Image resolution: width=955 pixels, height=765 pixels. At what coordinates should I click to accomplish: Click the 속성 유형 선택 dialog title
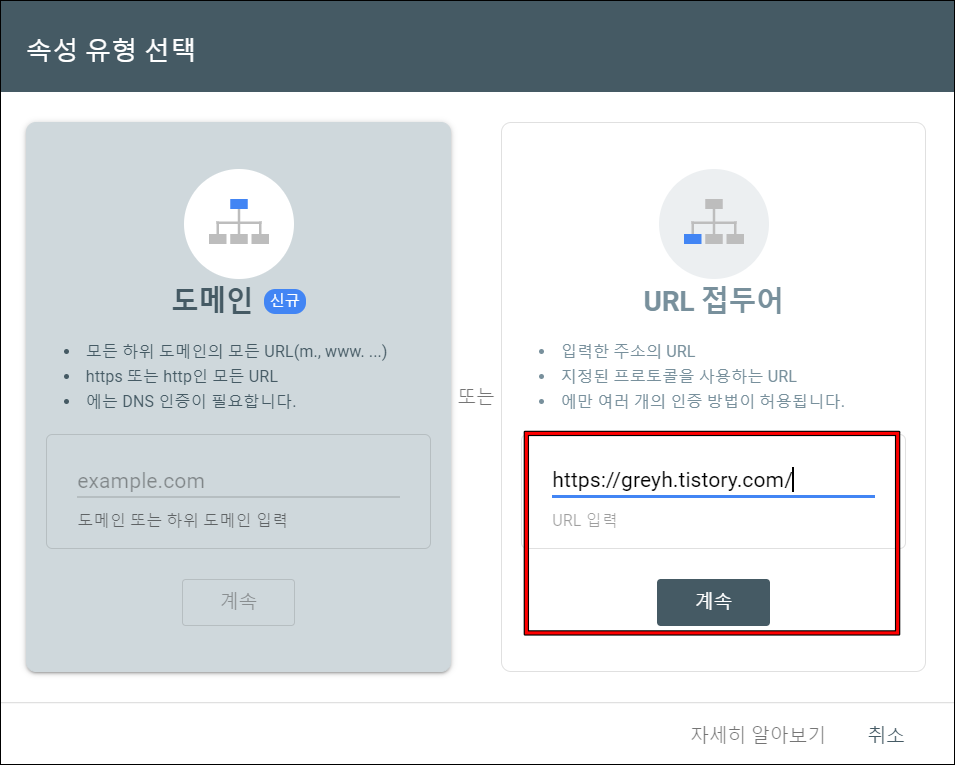click(x=111, y=49)
